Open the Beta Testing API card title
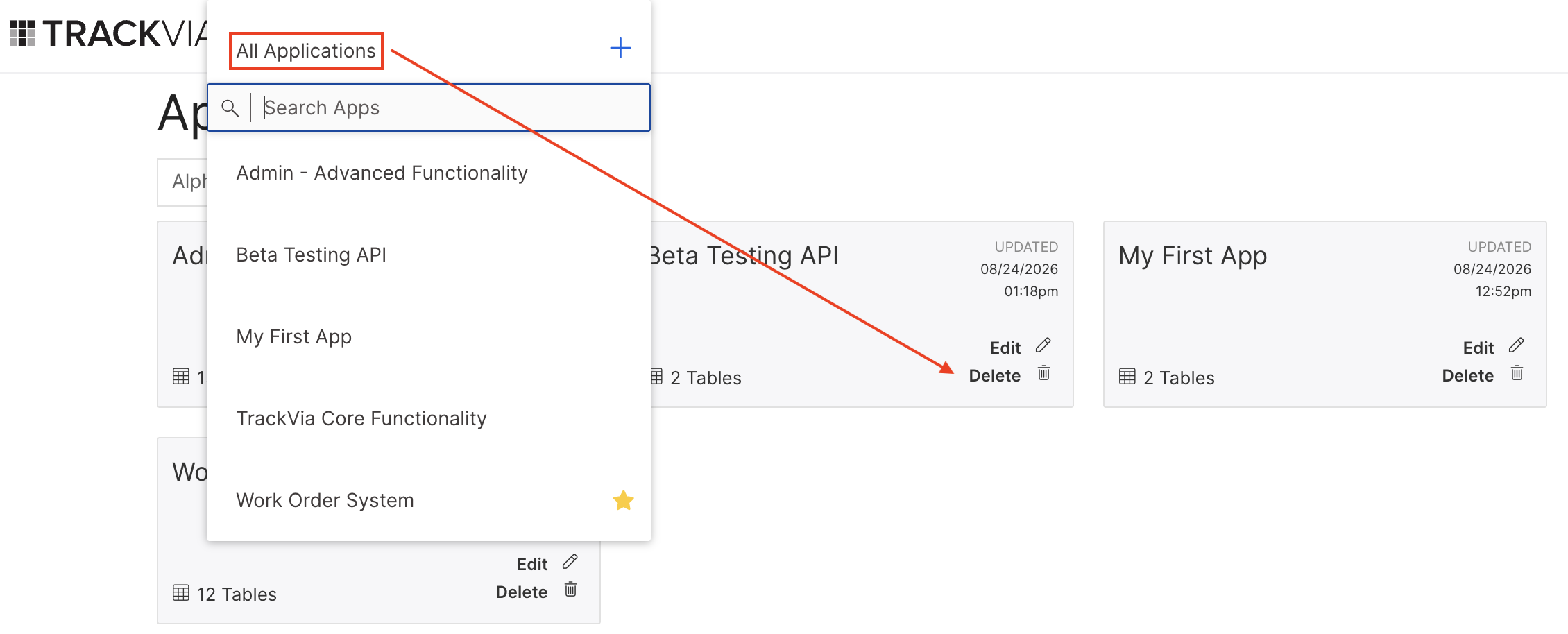1568x634 pixels. click(744, 256)
